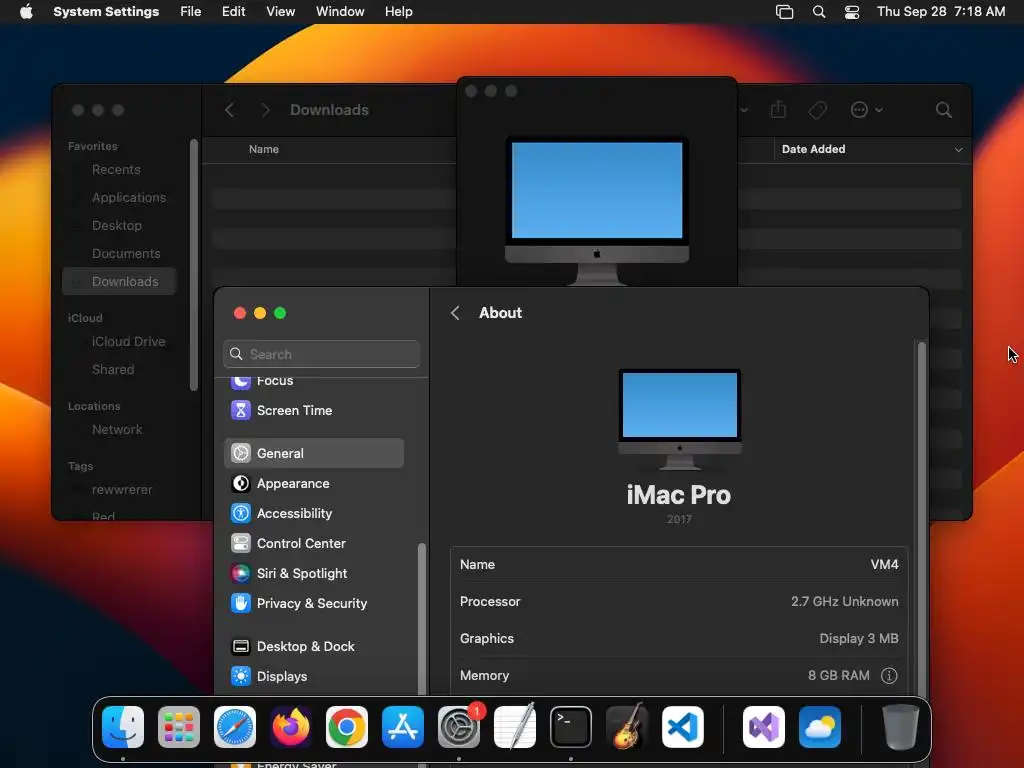This screenshot has width=1024, height=768.
Task: Go forward in Finder Downloads window
Action: pos(265,110)
